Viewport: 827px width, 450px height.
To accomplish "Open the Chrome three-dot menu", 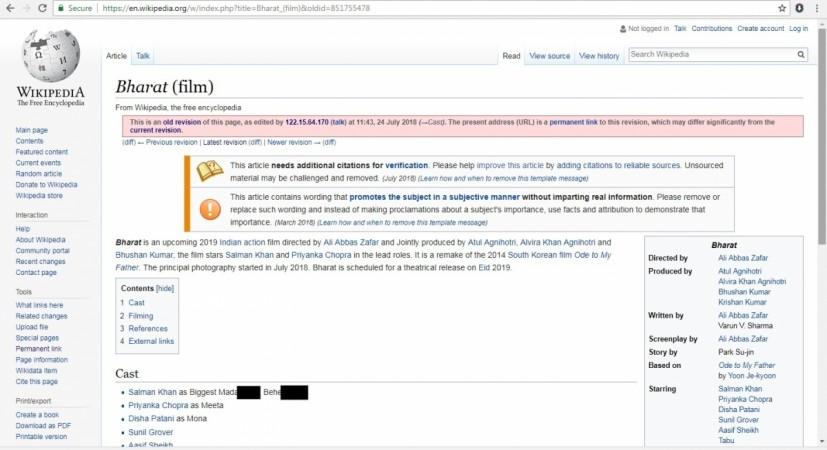I will pos(816,8).
